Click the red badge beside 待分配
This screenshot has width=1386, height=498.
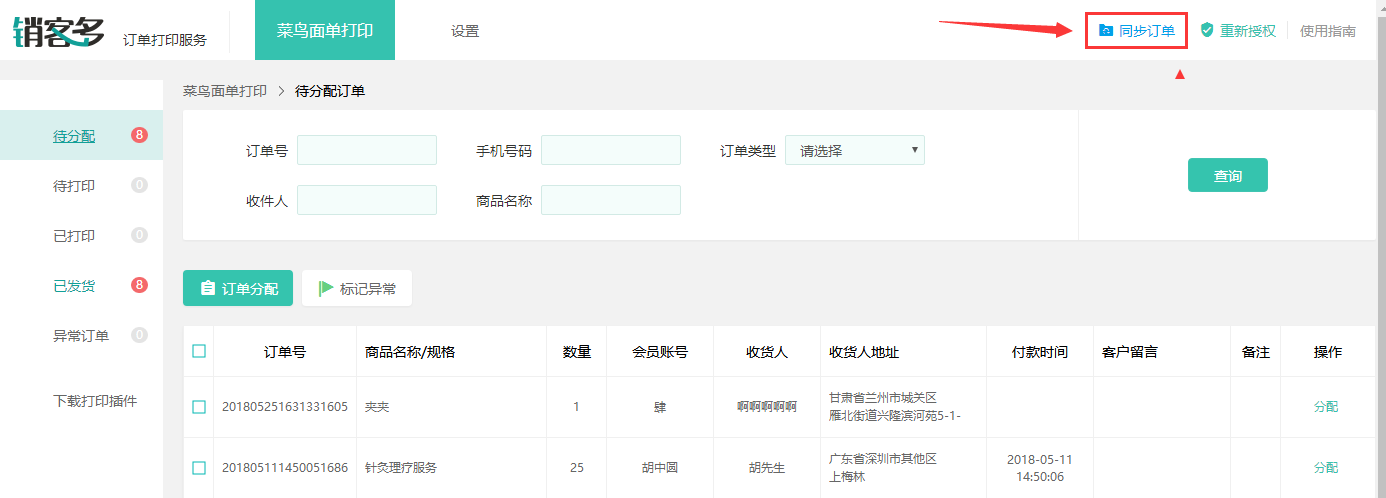point(139,135)
